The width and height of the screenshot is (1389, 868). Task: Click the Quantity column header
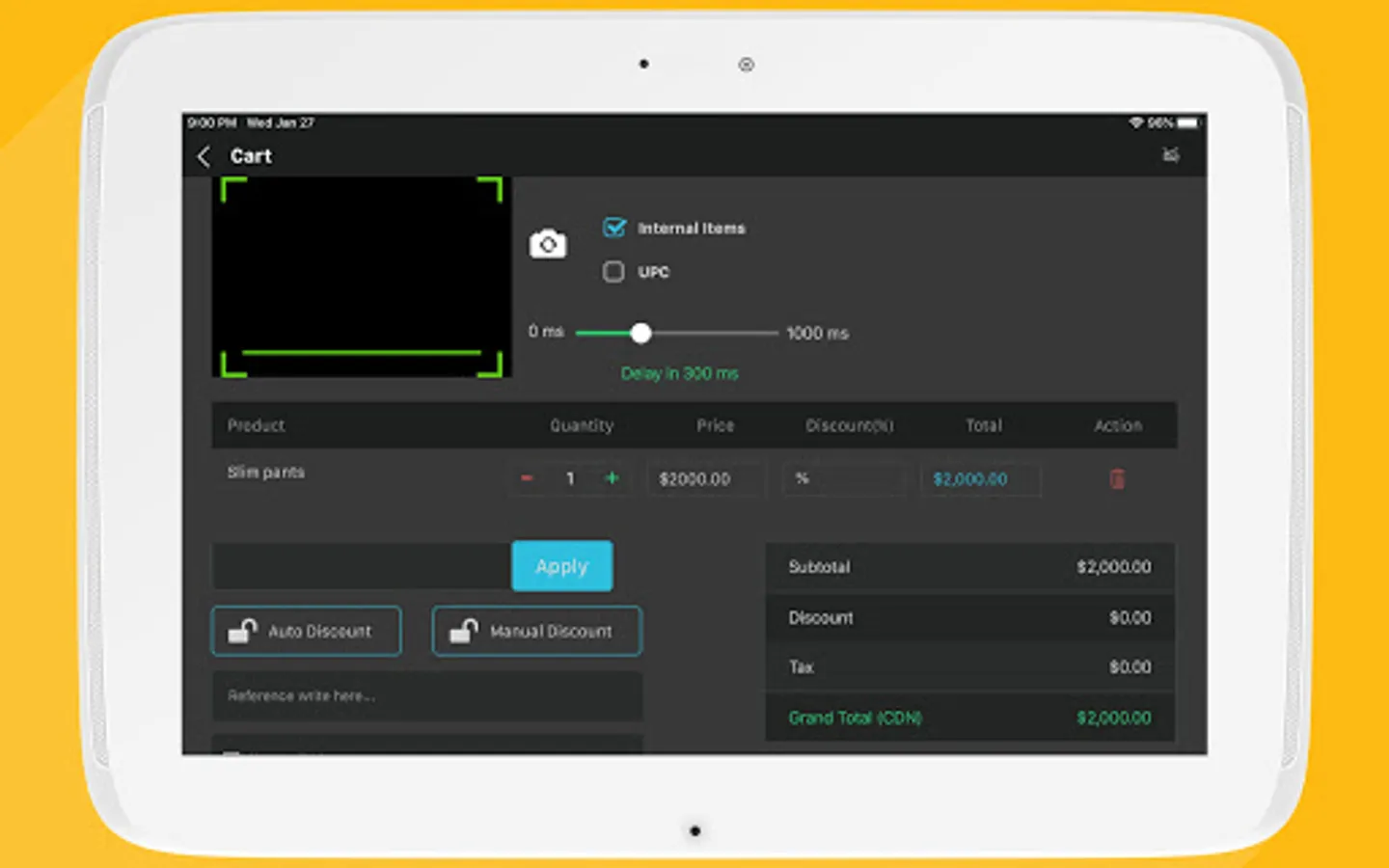pyautogui.click(x=582, y=425)
